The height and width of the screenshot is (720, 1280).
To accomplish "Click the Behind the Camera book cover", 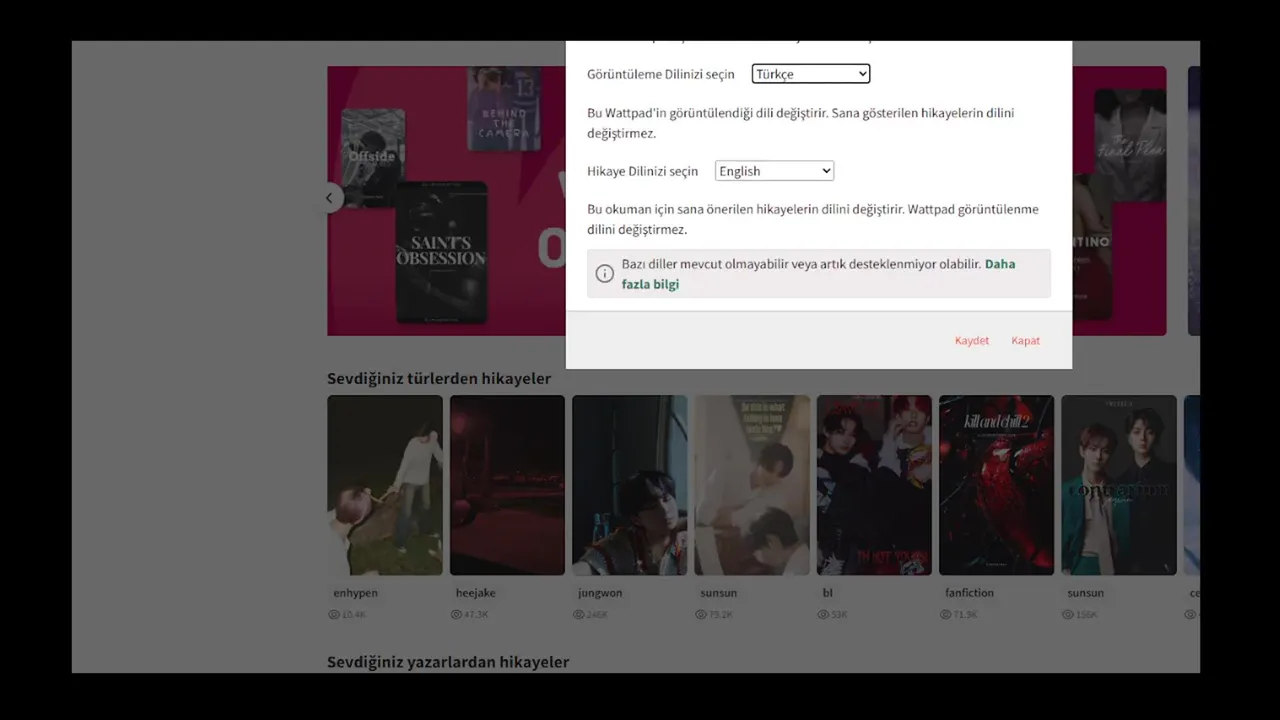I will click(504, 109).
